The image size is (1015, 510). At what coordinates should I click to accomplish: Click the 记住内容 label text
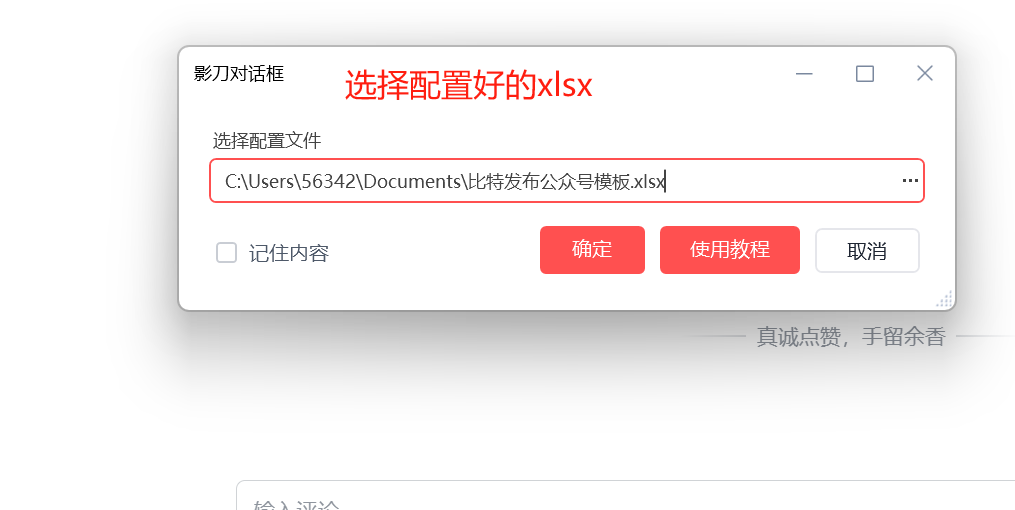(x=289, y=253)
